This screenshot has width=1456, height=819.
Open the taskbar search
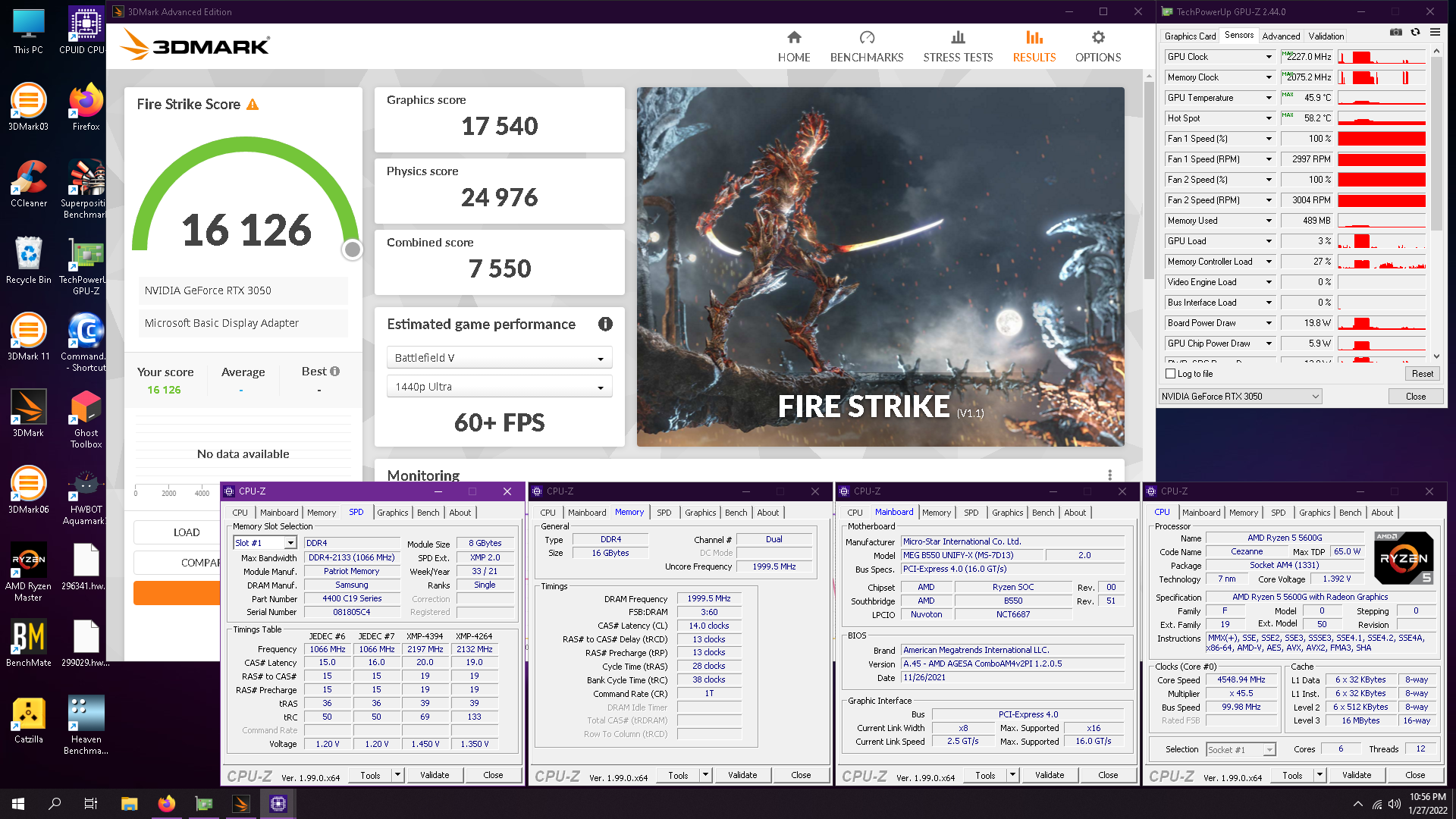click(55, 804)
